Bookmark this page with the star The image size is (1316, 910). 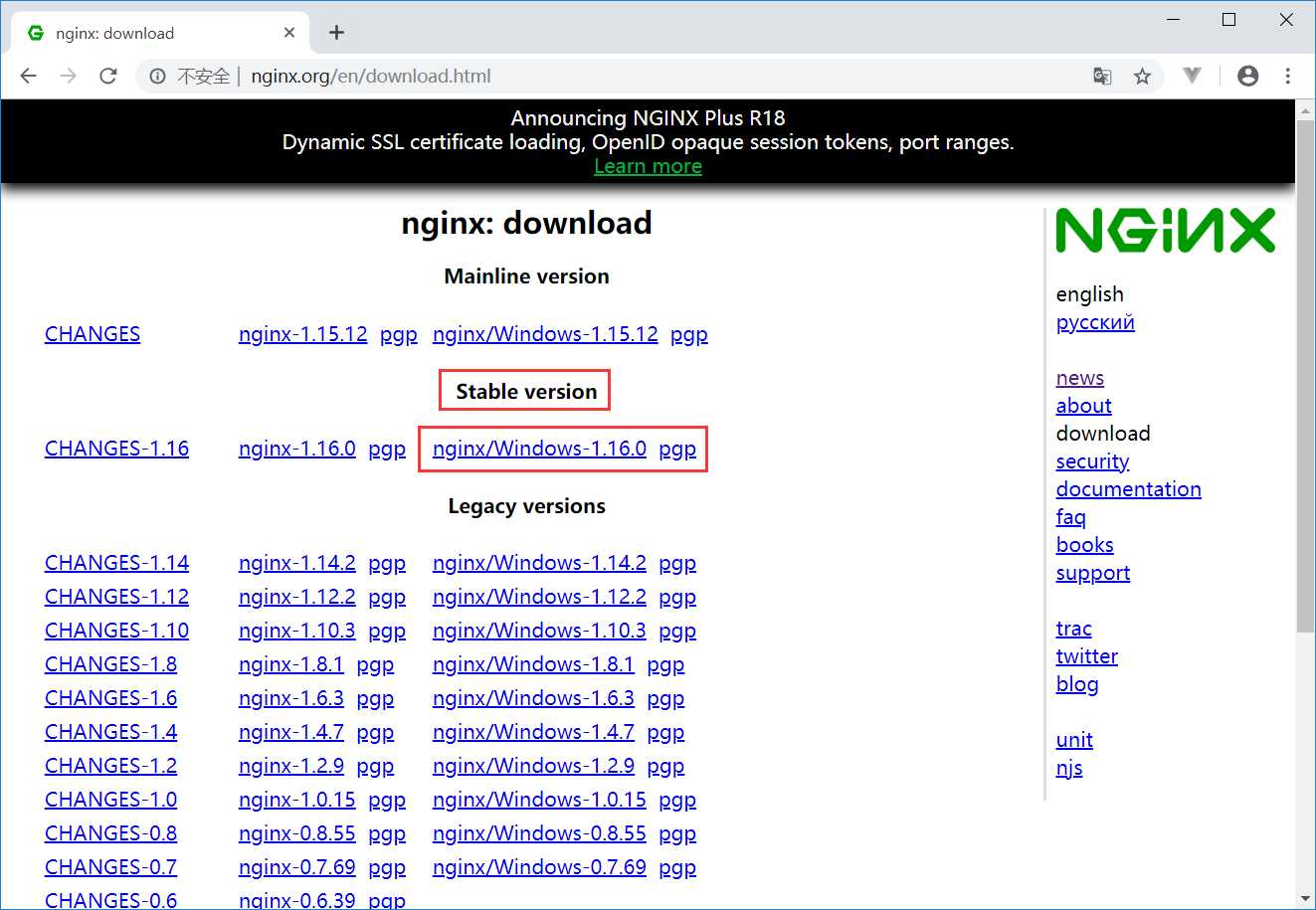[1142, 76]
